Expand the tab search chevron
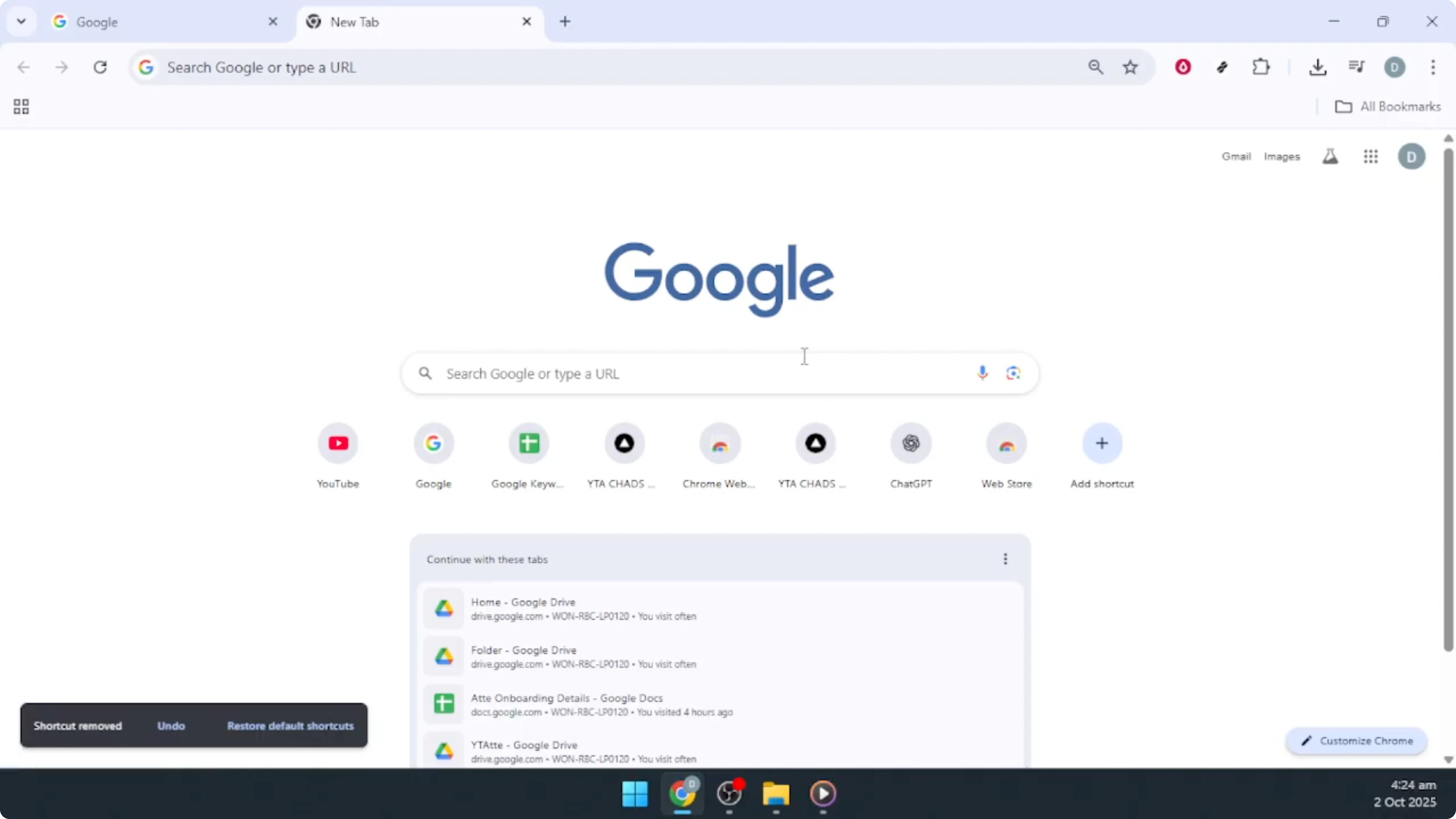 click(21, 21)
